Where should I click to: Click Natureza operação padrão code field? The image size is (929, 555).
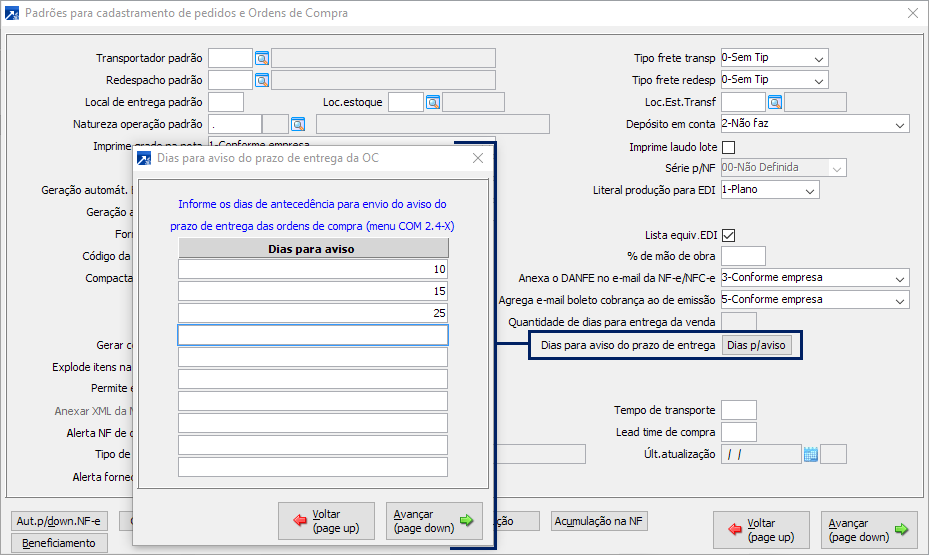pos(235,124)
